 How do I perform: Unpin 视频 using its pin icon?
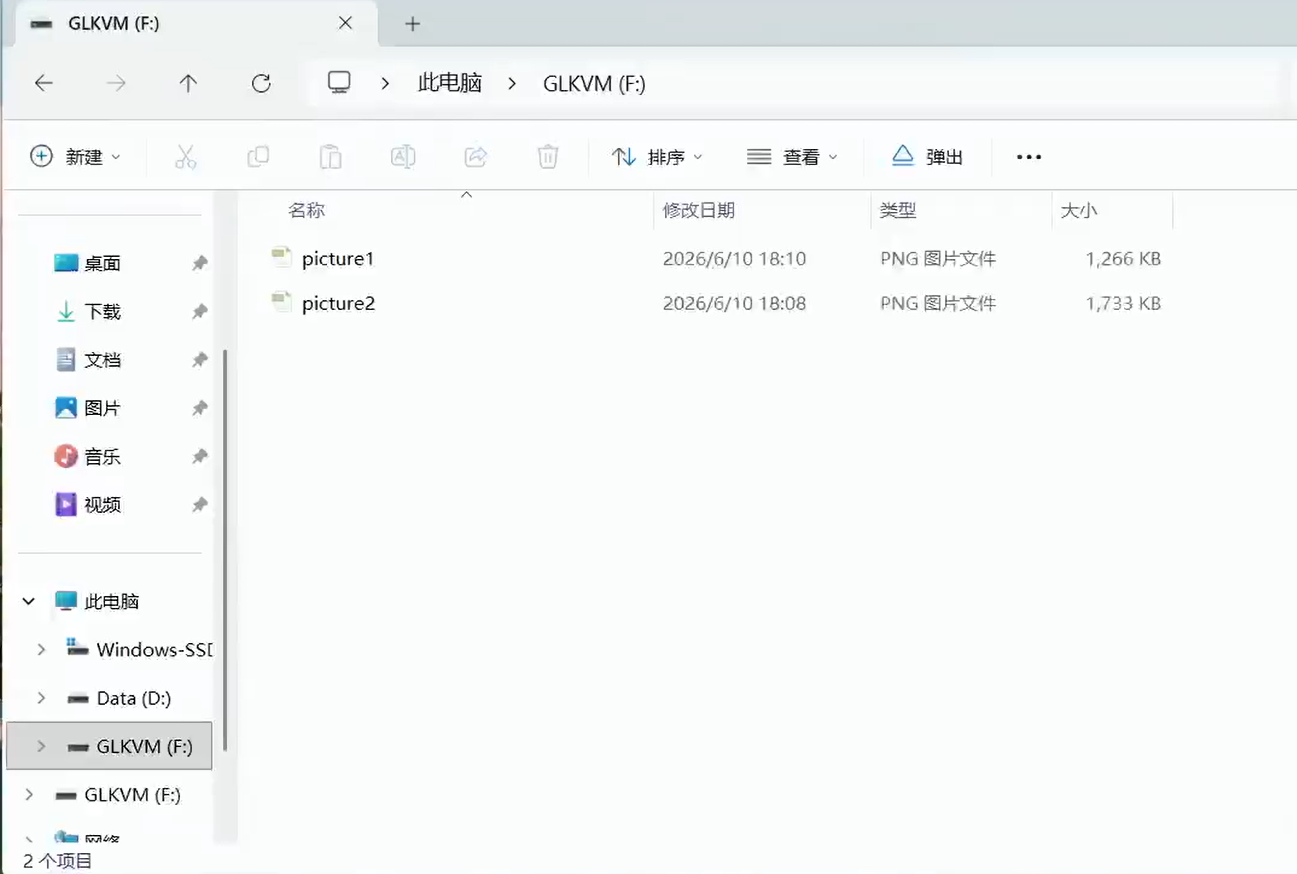click(x=200, y=505)
